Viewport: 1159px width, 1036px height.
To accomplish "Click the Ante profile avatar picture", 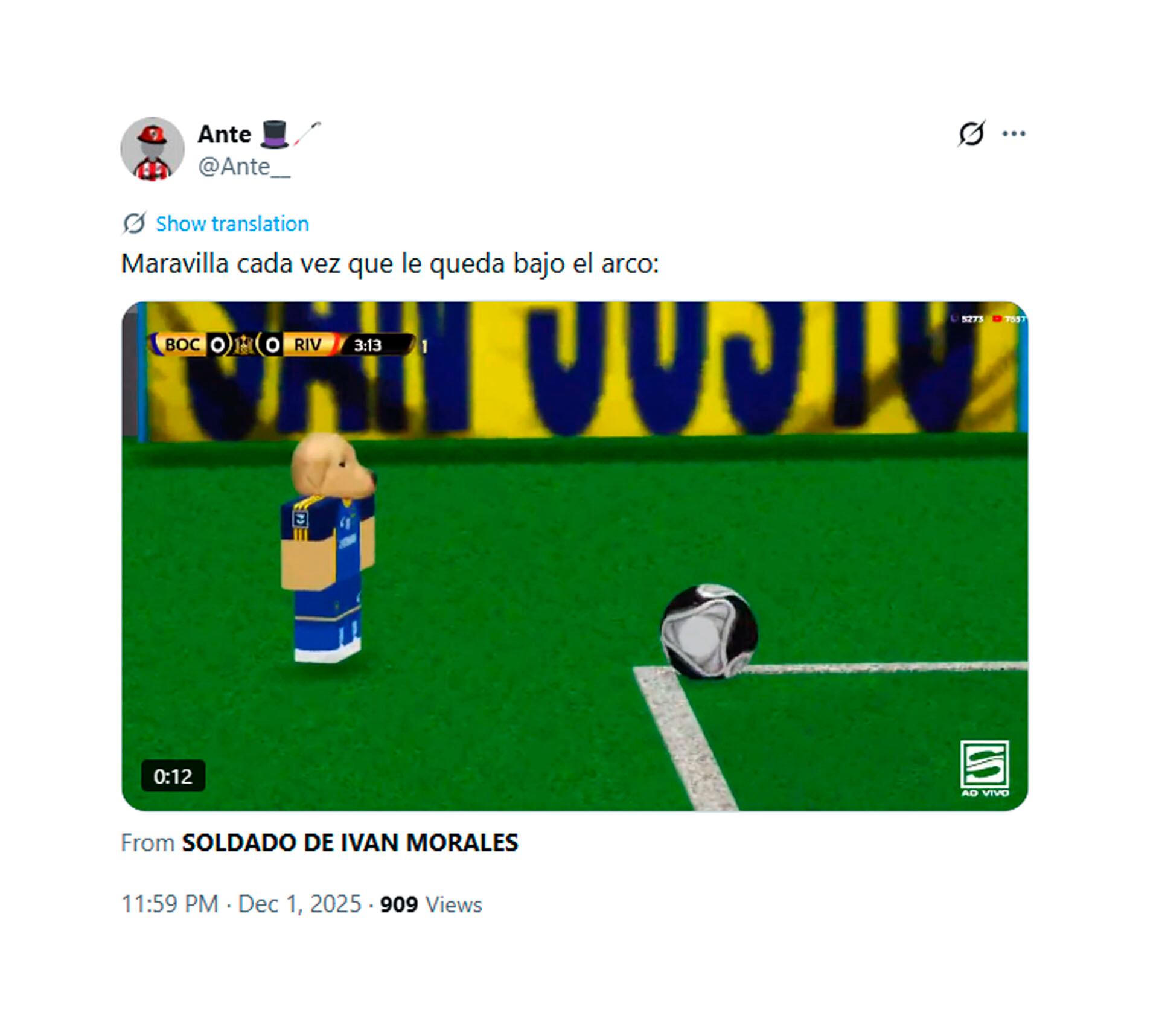I will click(152, 149).
